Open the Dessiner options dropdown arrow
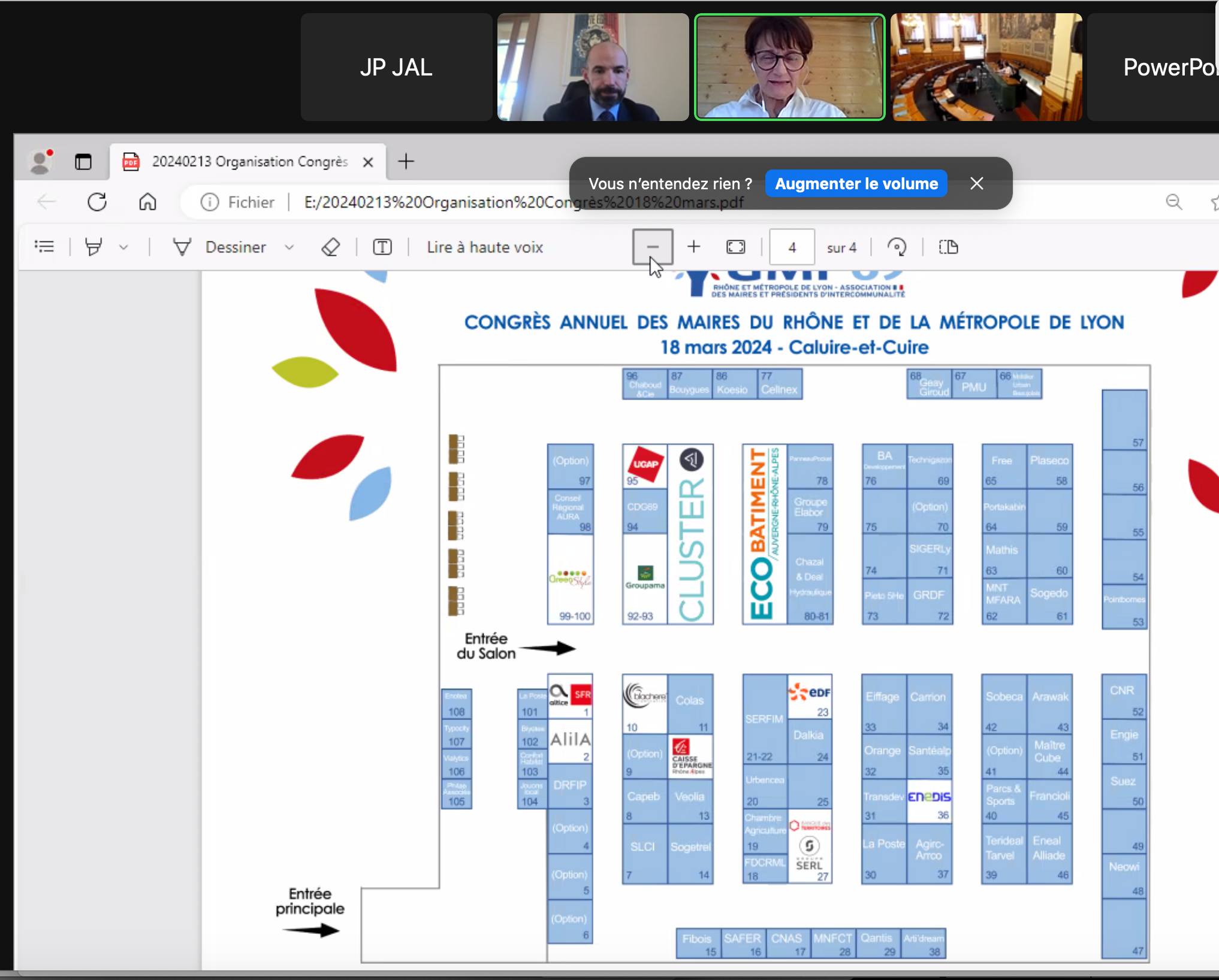Screen dimensions: 1219x980 (289, 247)
